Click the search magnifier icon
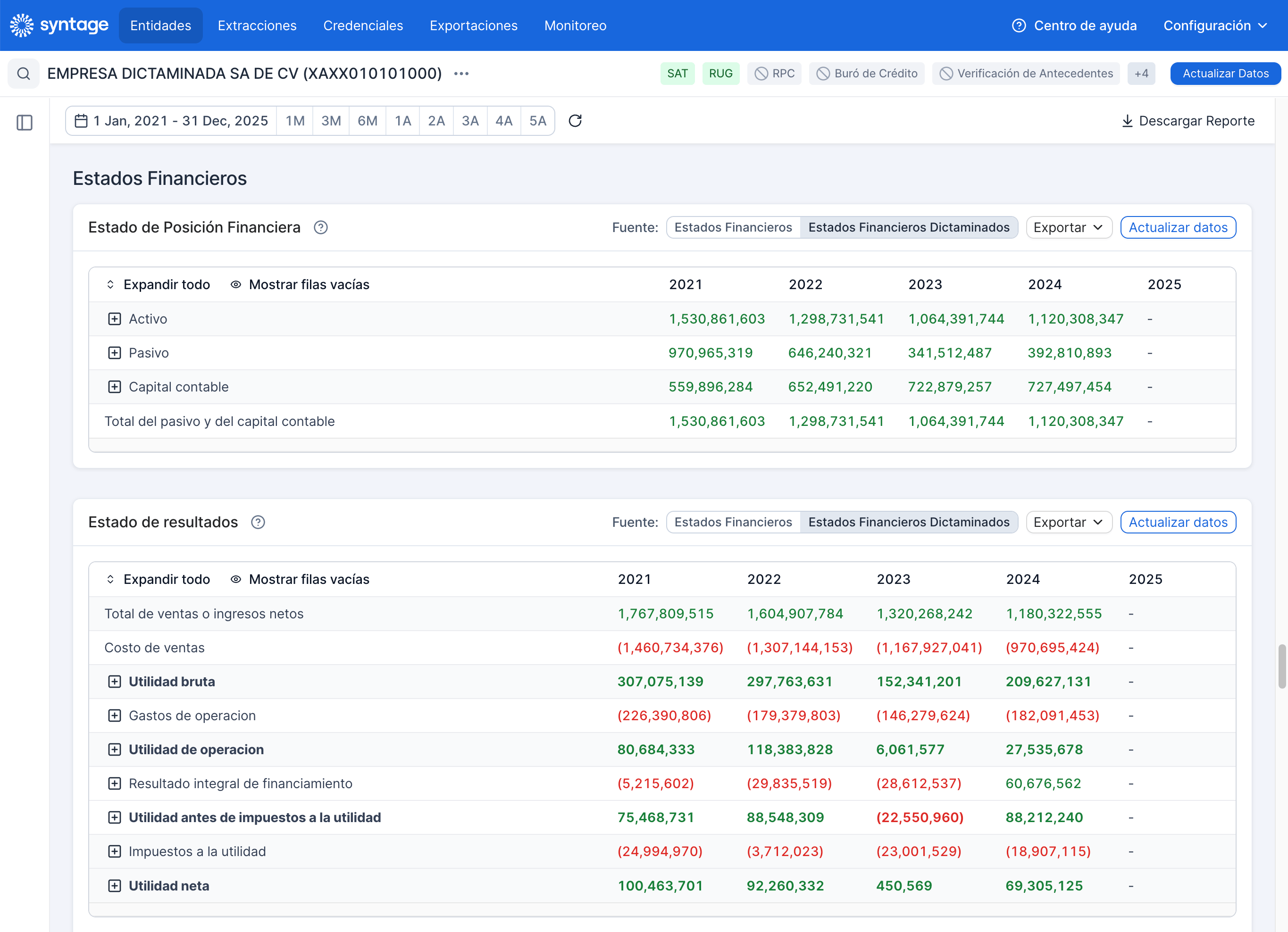Image resolution: width=1288 pixels, height=932 pixels. click(x=23, y=74)
